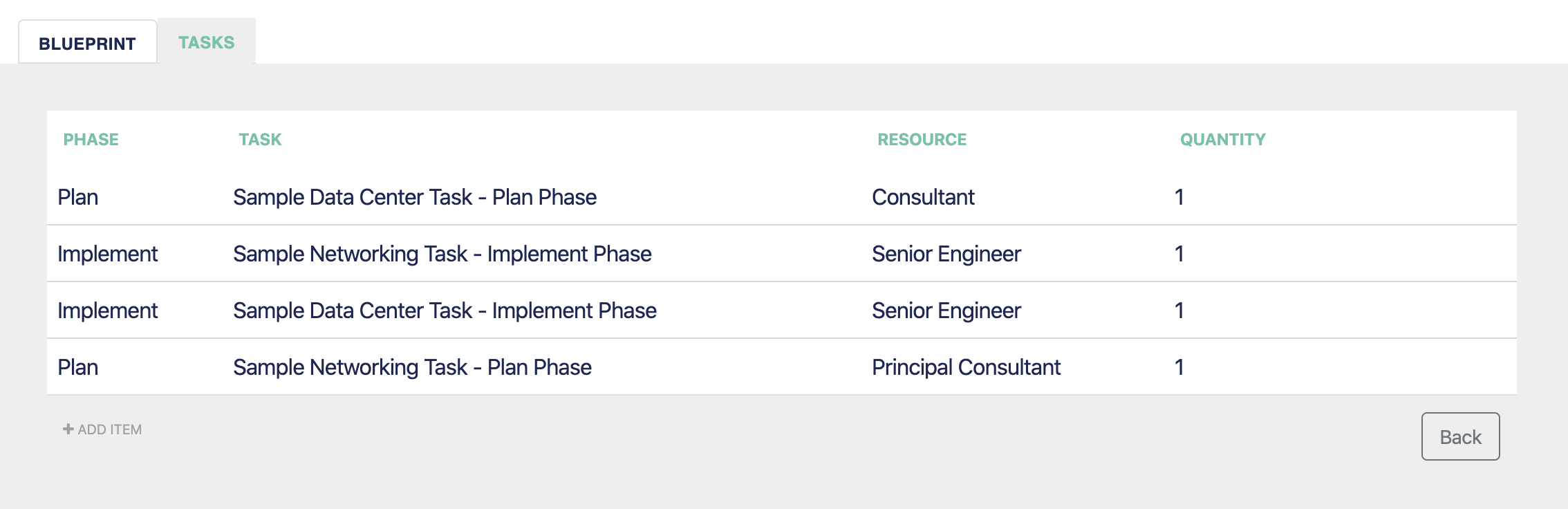Click the PHASE column header
1568x509 pixels.
coord(91,140)
